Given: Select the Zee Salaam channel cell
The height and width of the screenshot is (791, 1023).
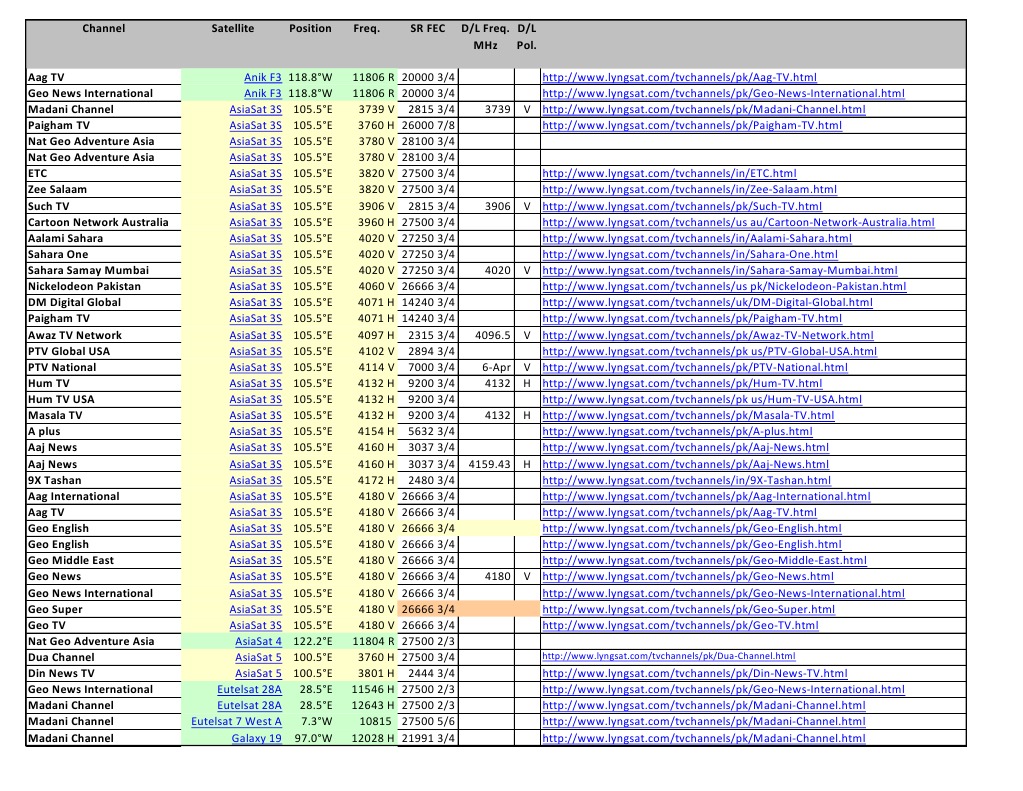Looking at the screenshot, I should (103, 189).
